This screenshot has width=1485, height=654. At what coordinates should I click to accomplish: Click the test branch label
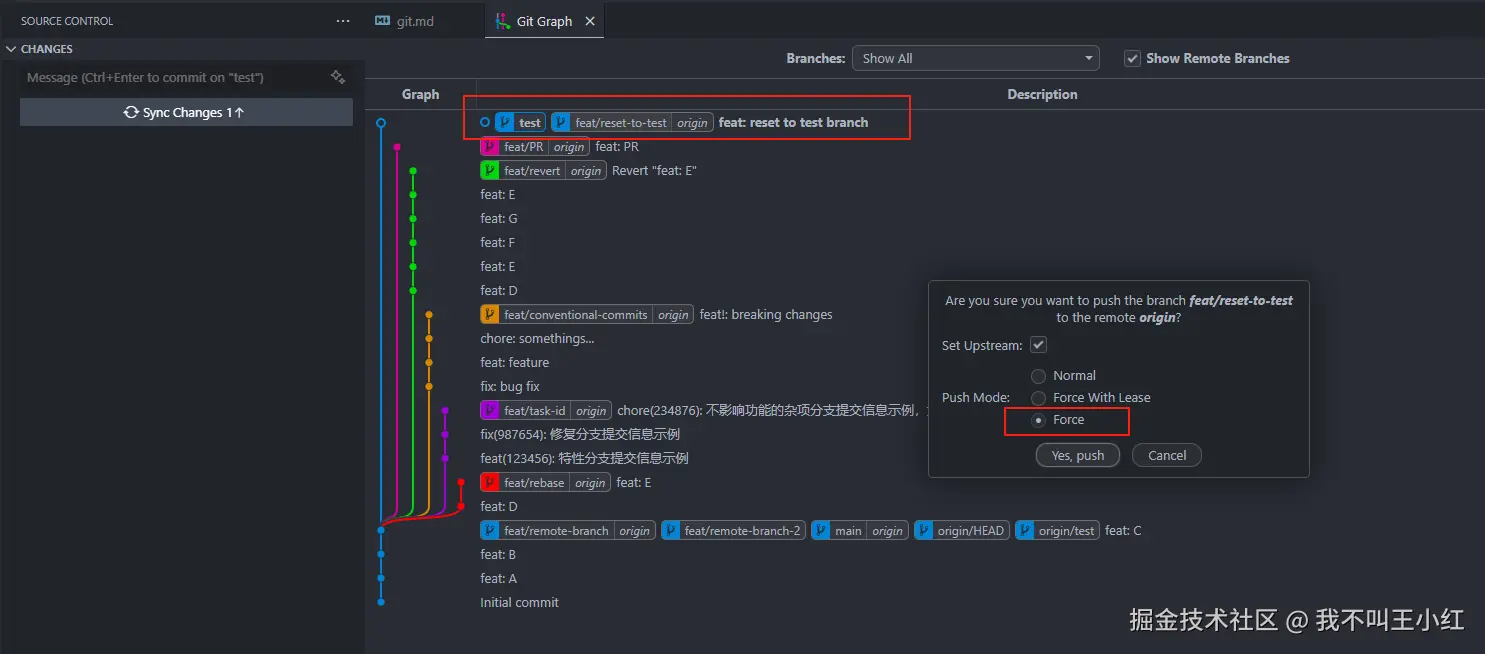520,122
